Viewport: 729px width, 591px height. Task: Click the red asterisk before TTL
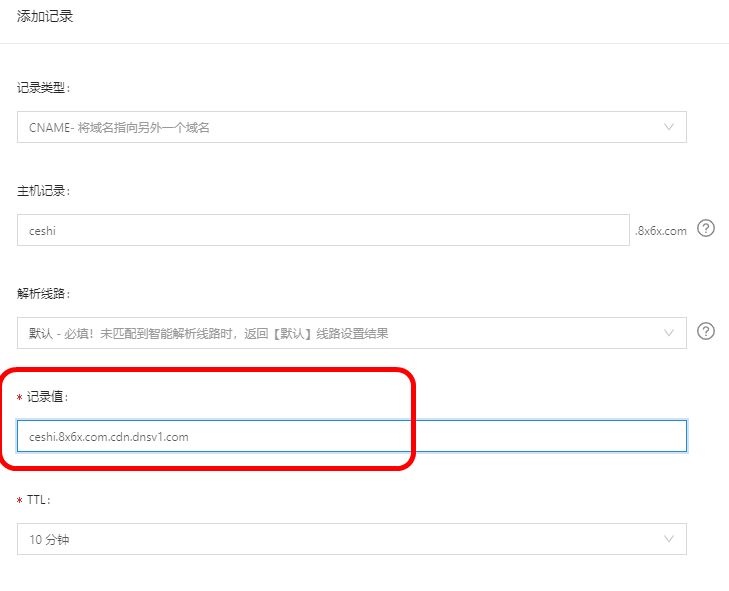tap(20, 500)
